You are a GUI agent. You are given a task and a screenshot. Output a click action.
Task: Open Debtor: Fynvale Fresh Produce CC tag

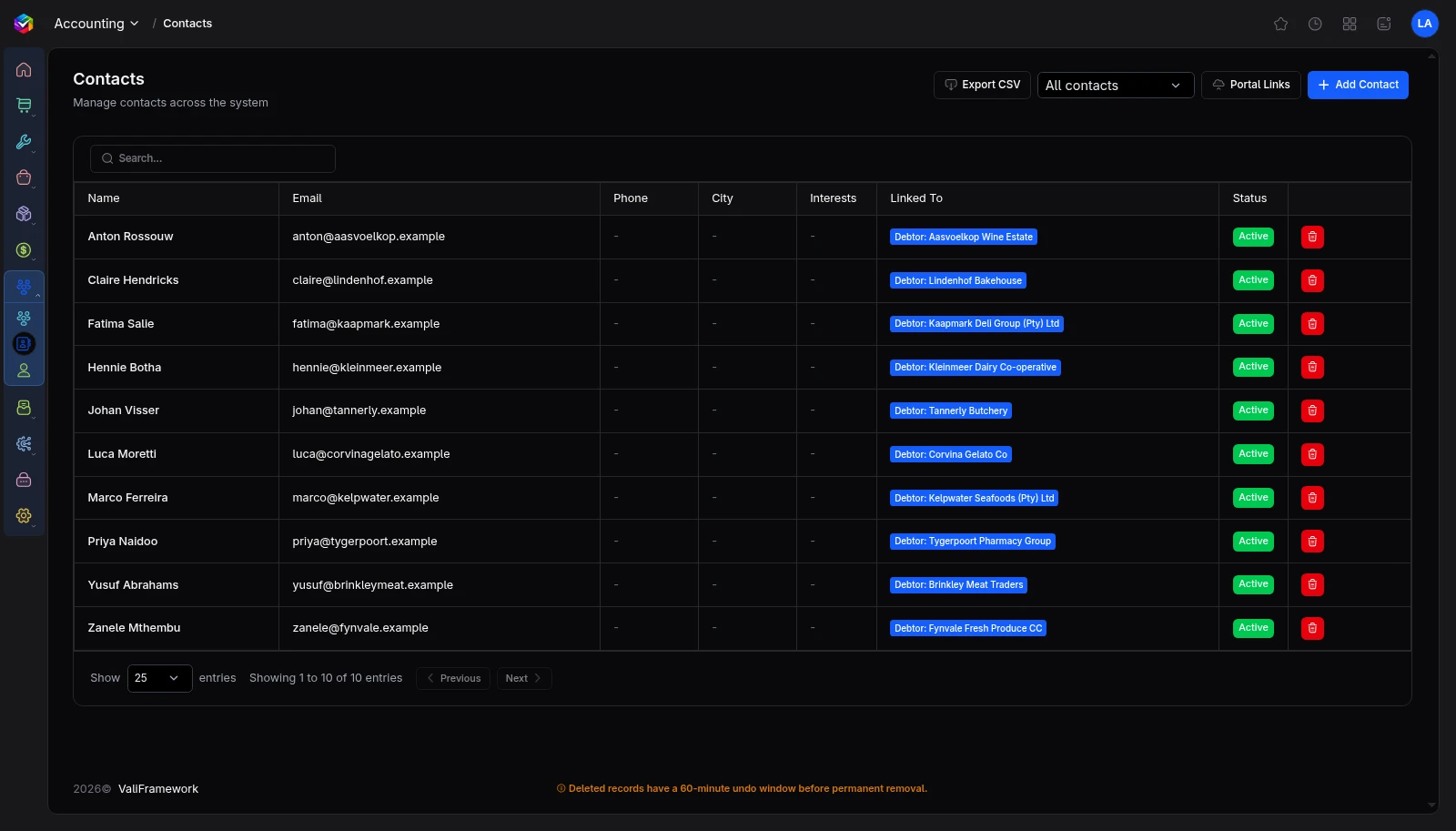click(968, 628)
